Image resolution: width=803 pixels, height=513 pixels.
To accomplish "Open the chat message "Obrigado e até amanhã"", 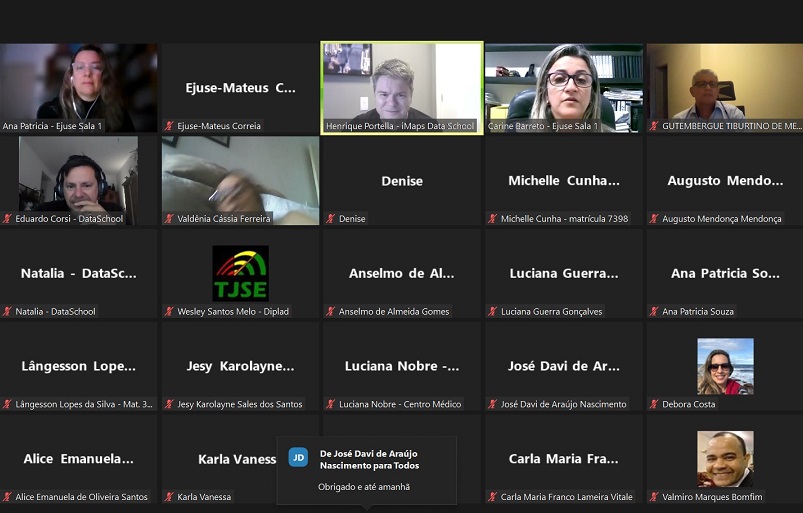I will tap(363, 487).
